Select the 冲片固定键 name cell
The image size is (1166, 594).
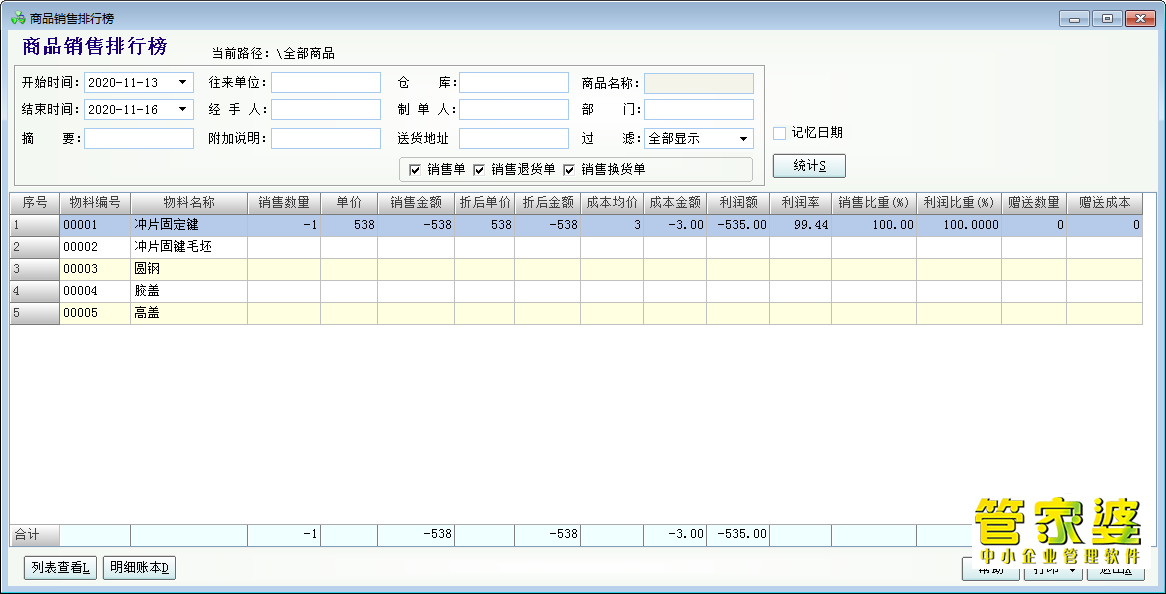click(189, 225)
